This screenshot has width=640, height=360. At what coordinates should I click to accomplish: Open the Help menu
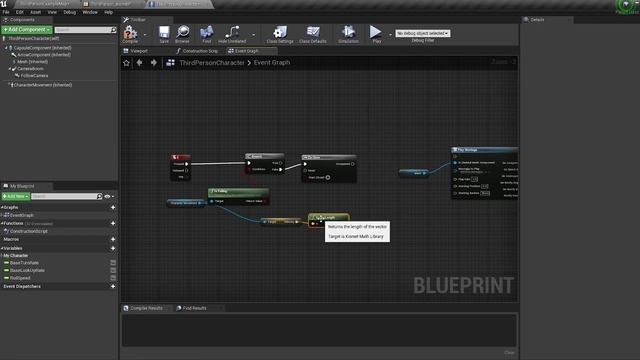point(108,12)
